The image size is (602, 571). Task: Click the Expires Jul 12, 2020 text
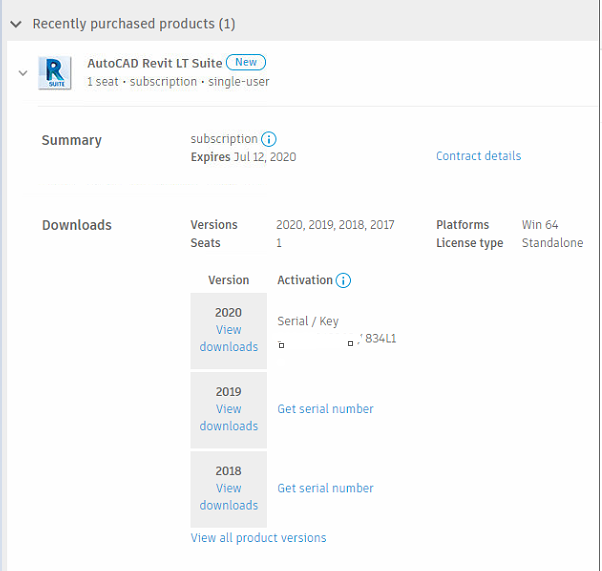point(243,157)
